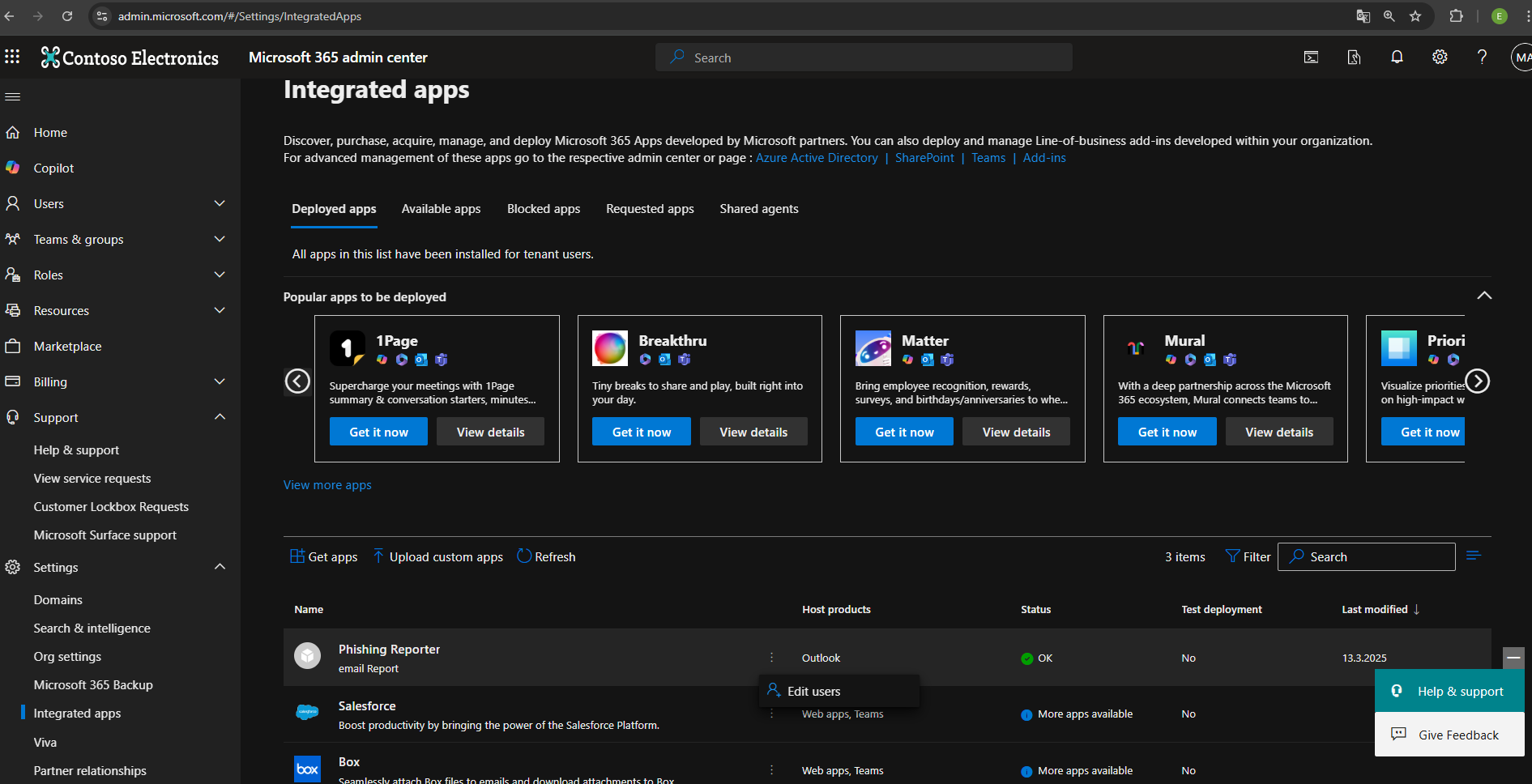Open notifications bell icon
The image size is (1532, 784).
[1397, 58]
